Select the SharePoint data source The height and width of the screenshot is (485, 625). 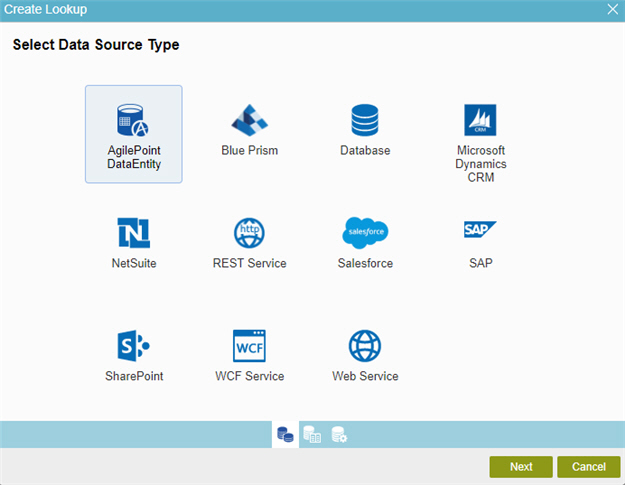pos(134,356)
